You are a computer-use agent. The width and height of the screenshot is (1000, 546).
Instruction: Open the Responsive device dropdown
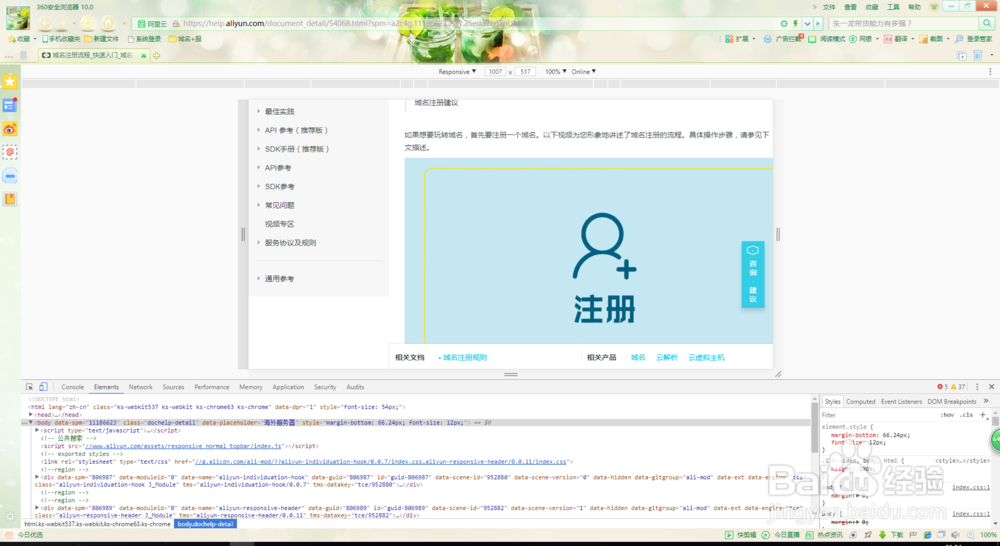[457, 71]
